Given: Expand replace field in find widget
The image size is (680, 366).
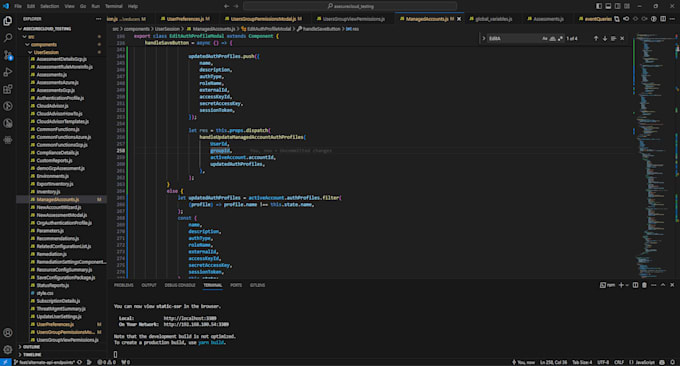Looking at the screenshot, I should [x=484, y=39].
